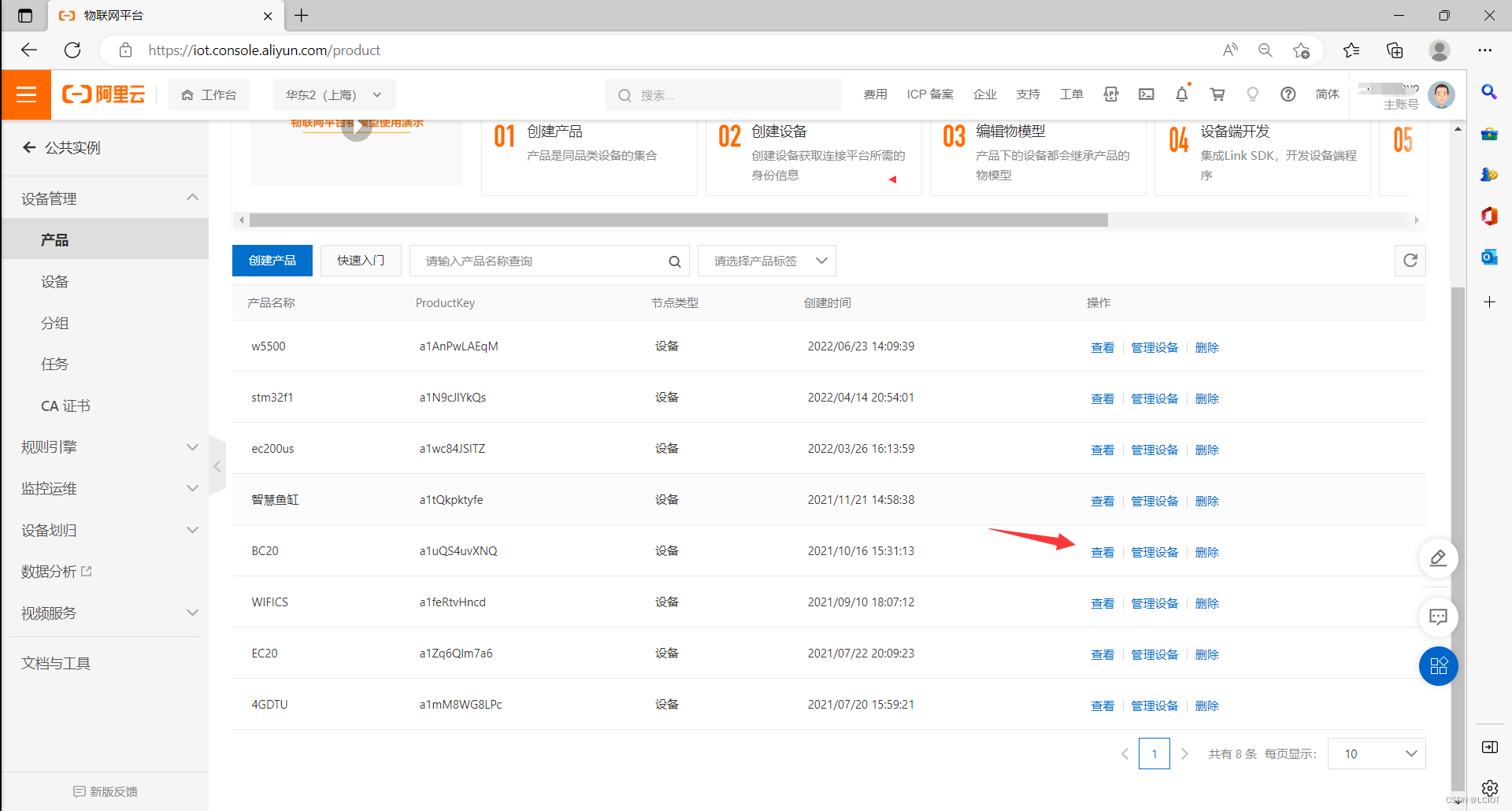Click 查看 for the 智慧鱼缸 product
The image size is (1512, 811).
(1102, 501)
